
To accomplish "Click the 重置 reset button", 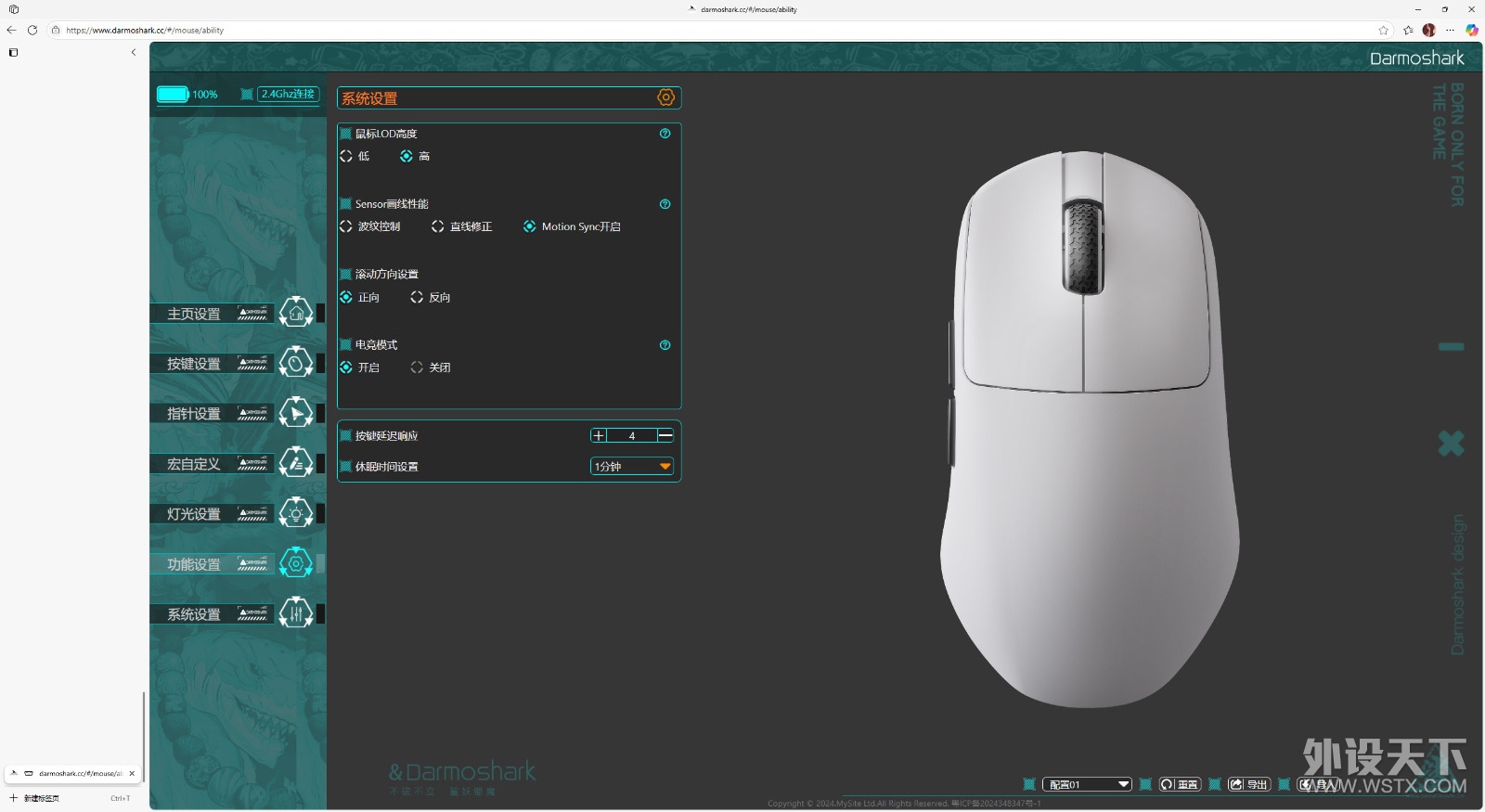I will click(1180, 784).
